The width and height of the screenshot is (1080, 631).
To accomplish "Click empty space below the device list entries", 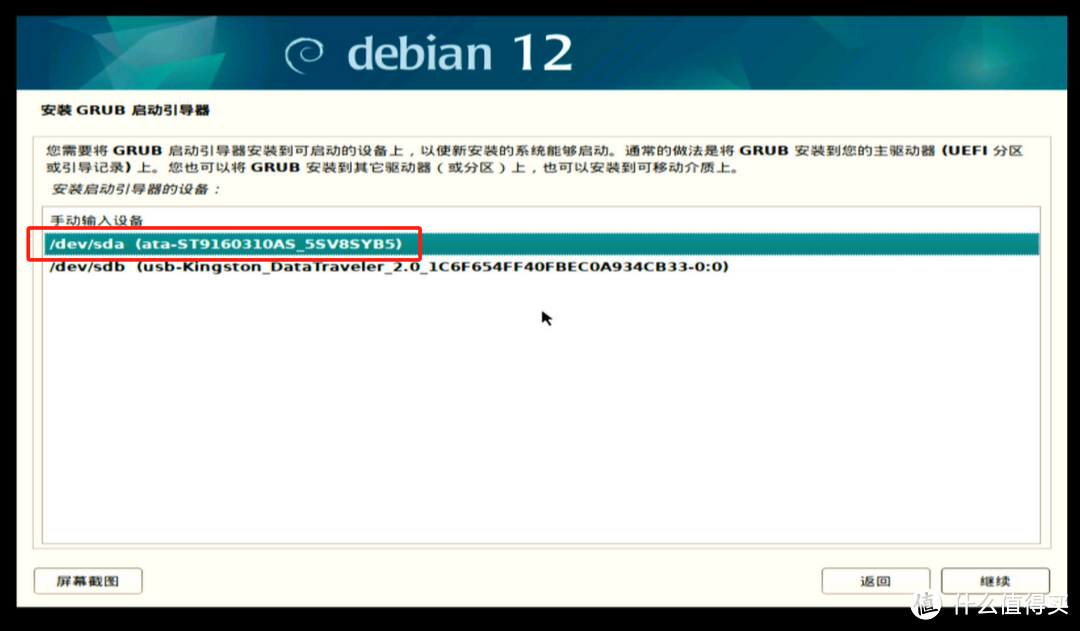I will 540,420.
